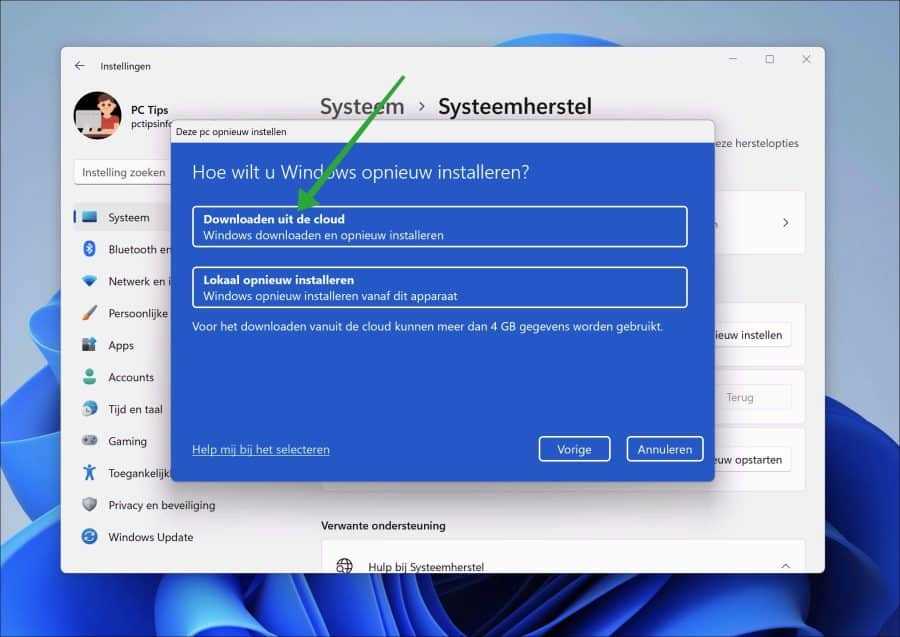This screenshot has height=637, width=900.
Task: Open Windows Update settings
Action: pyautogui.click(x=151, y=537)
